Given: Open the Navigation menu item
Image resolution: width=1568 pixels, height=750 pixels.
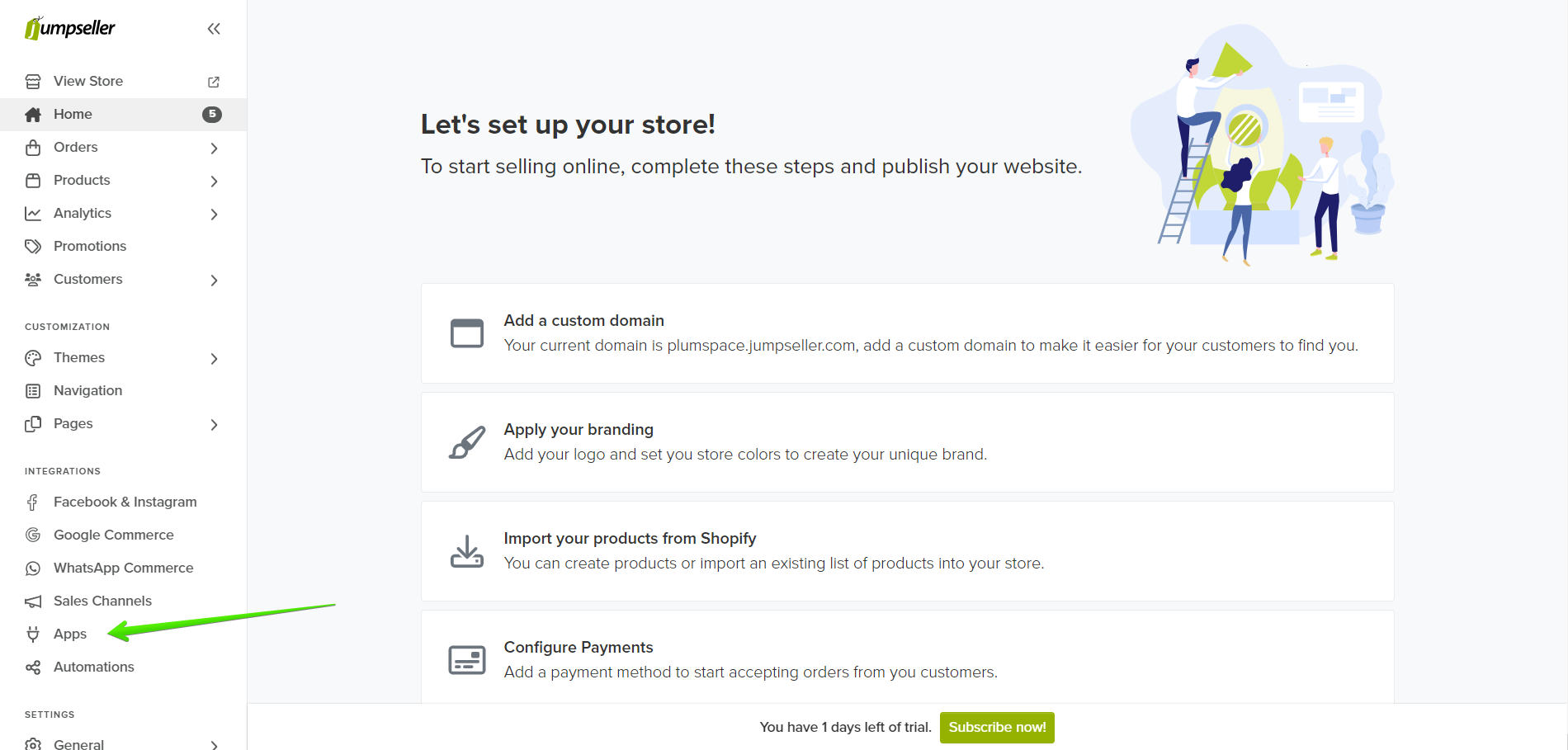Looking at the screenshot, I should 87,391.
